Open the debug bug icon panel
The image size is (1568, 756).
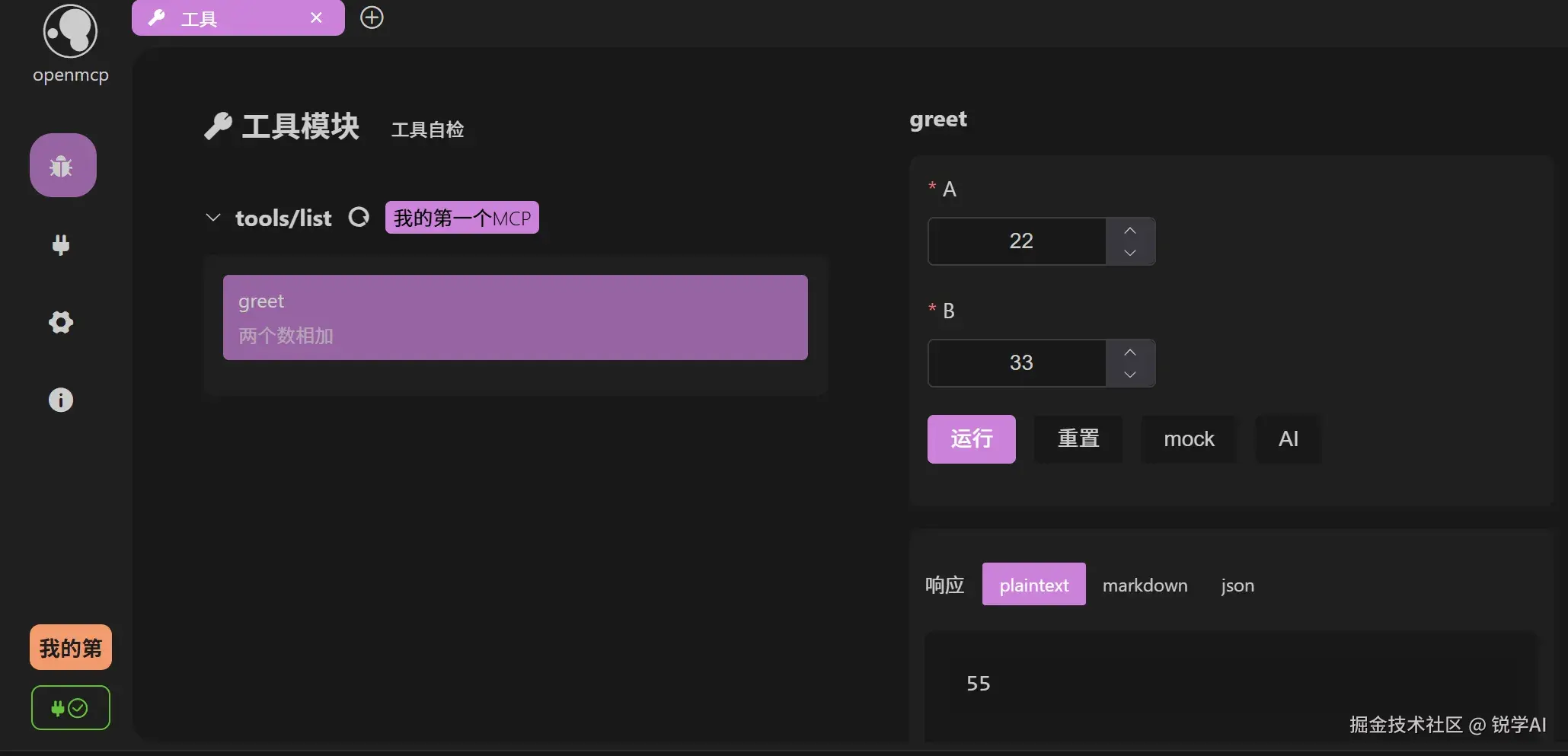click(x=62, y=165)
